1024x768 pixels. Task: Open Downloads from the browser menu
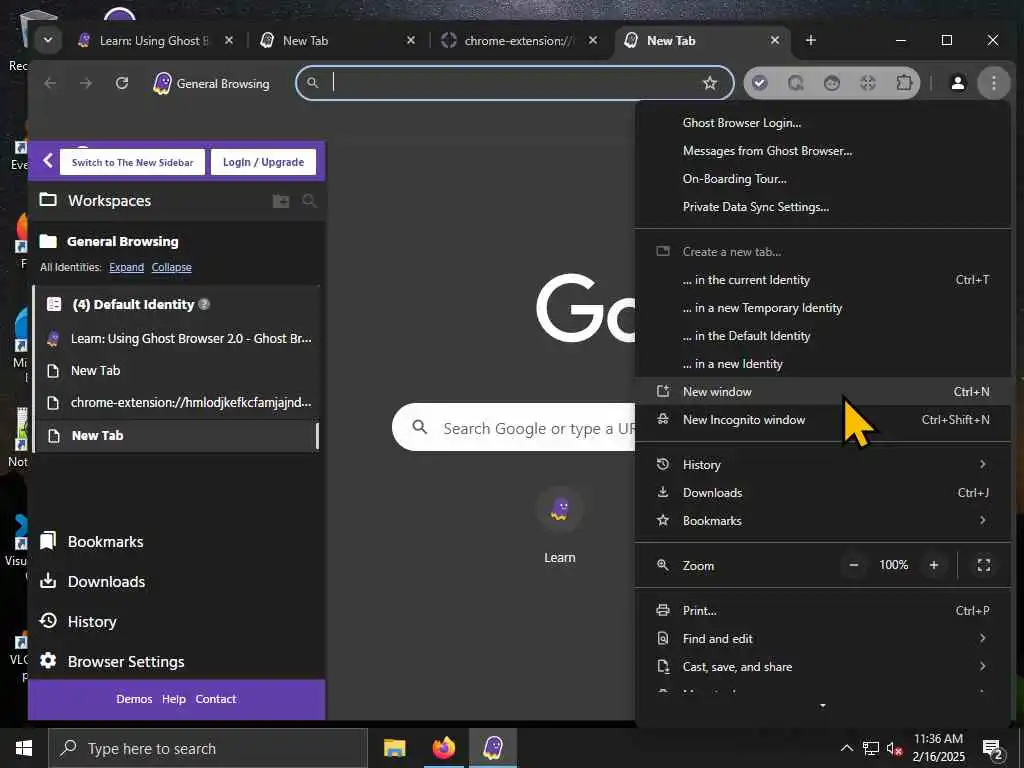(823, 492)
